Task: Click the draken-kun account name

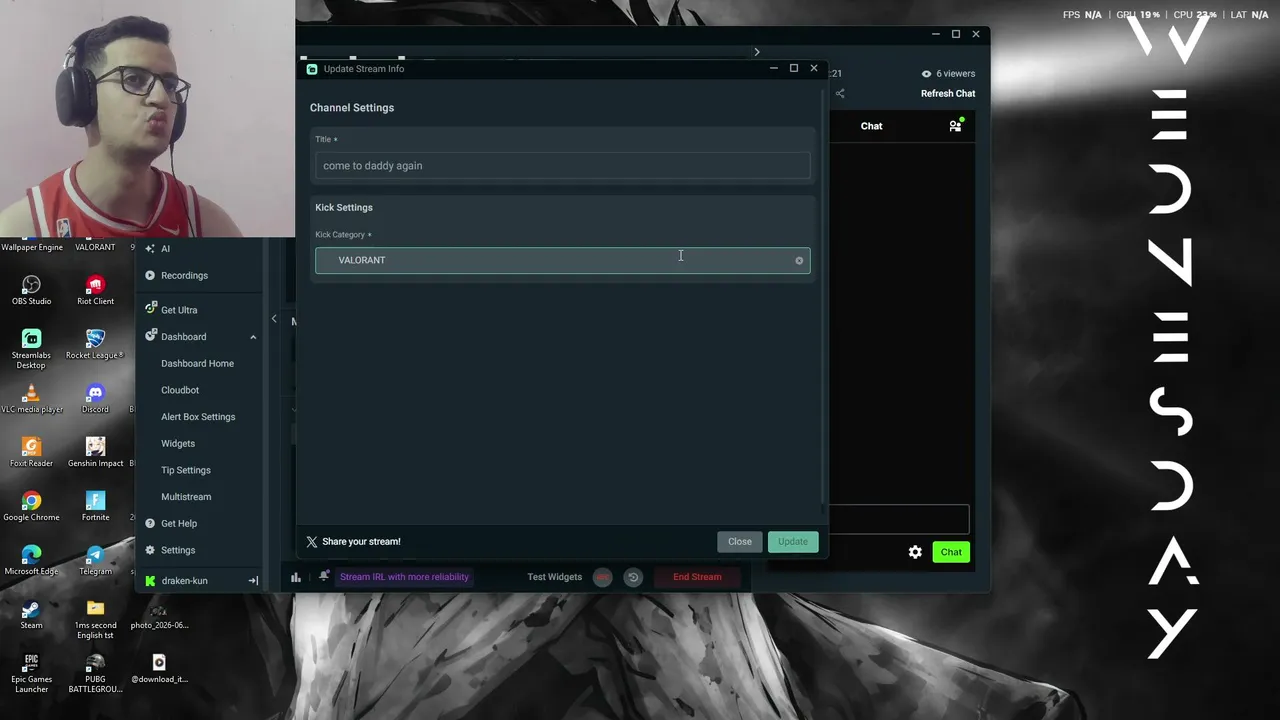Action: pos(184,581)
